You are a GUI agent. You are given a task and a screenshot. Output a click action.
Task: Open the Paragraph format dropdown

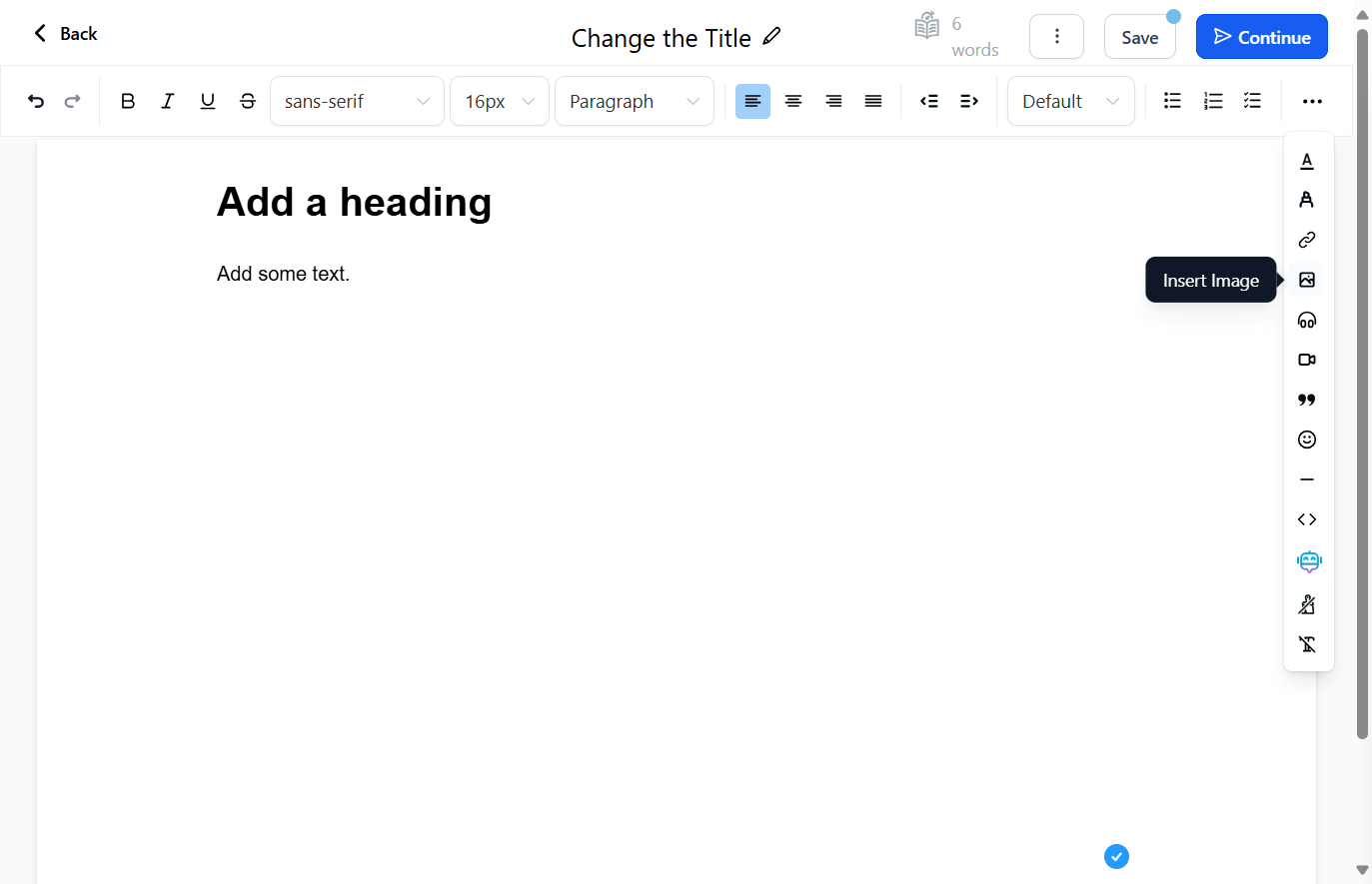click(x=634, y=101)
